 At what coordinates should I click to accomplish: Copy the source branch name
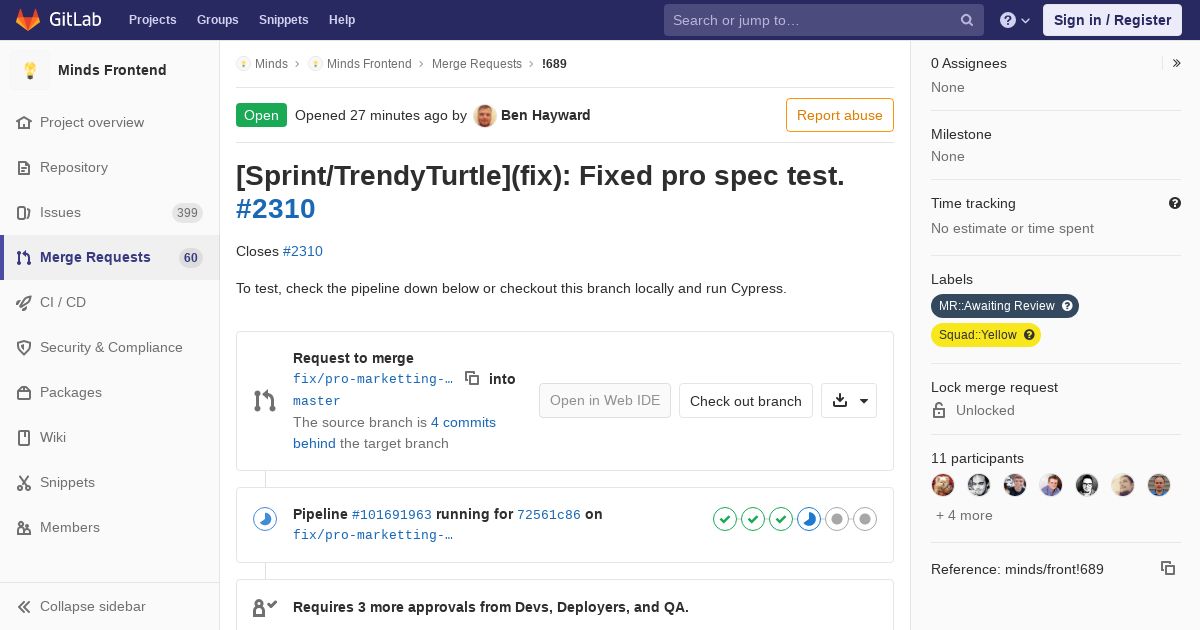coord(472,378)
